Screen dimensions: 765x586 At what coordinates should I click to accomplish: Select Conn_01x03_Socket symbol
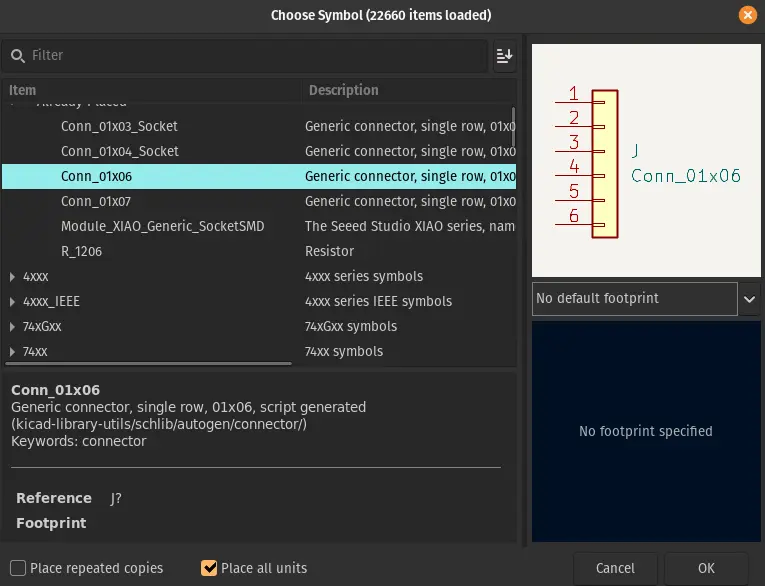coord(119,127)
